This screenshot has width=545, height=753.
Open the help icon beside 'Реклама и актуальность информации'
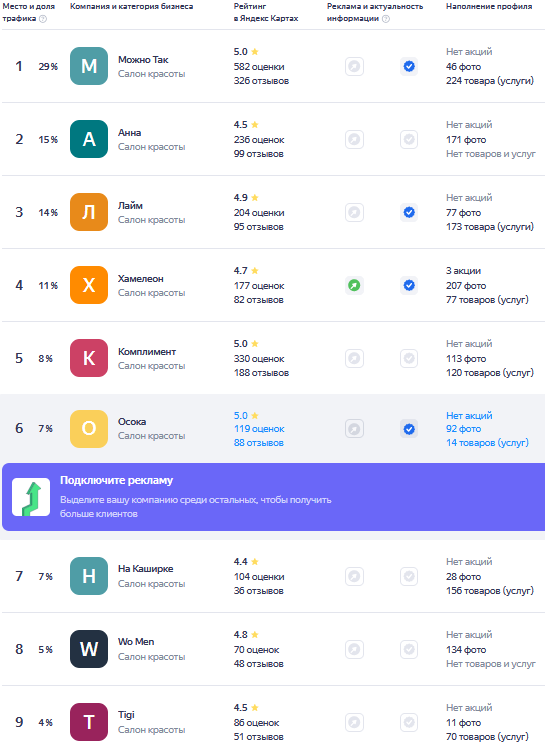pyautogui.click(x=386, y=19)
